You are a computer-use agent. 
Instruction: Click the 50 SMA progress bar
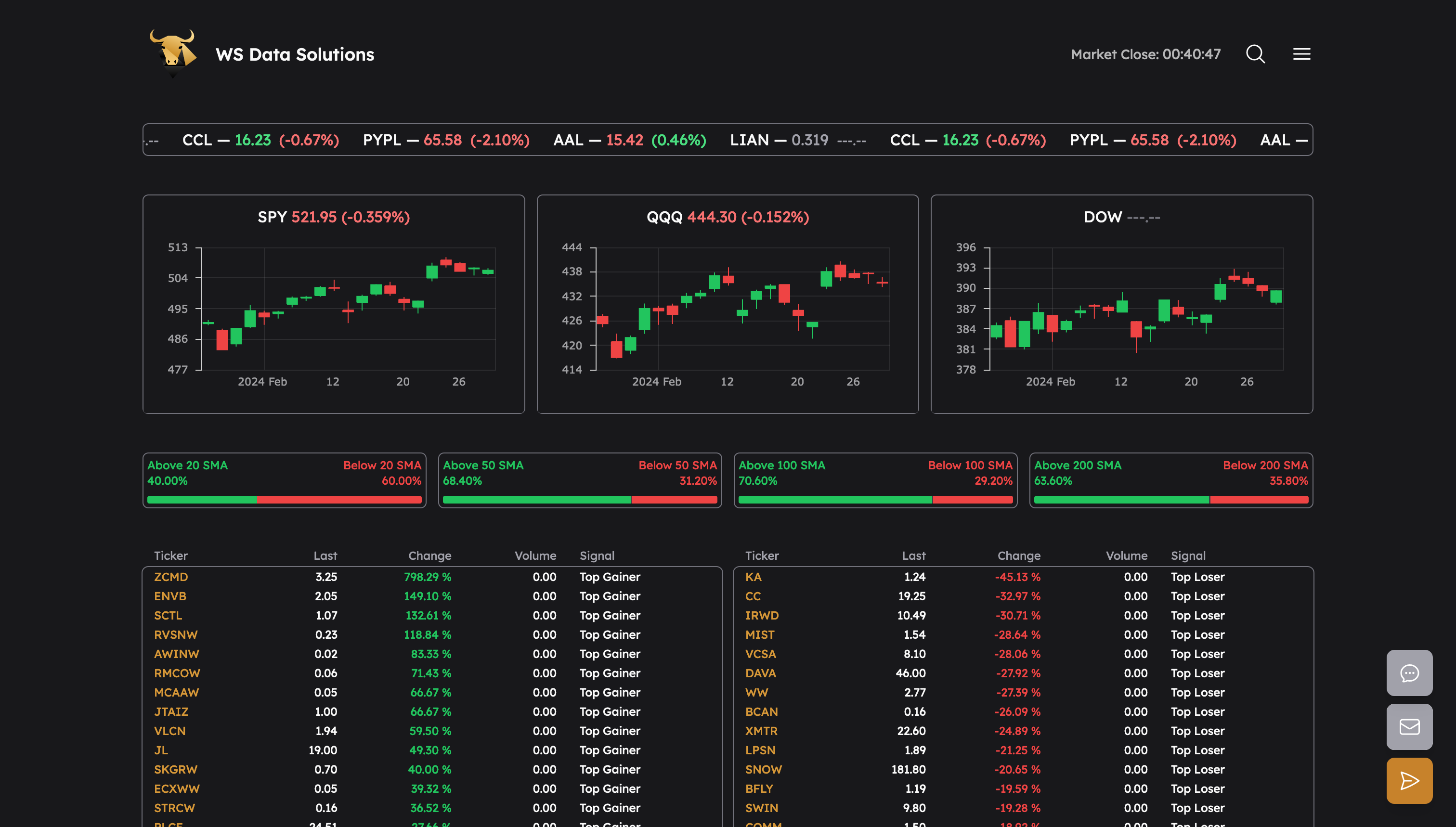[x=580, y=500]
